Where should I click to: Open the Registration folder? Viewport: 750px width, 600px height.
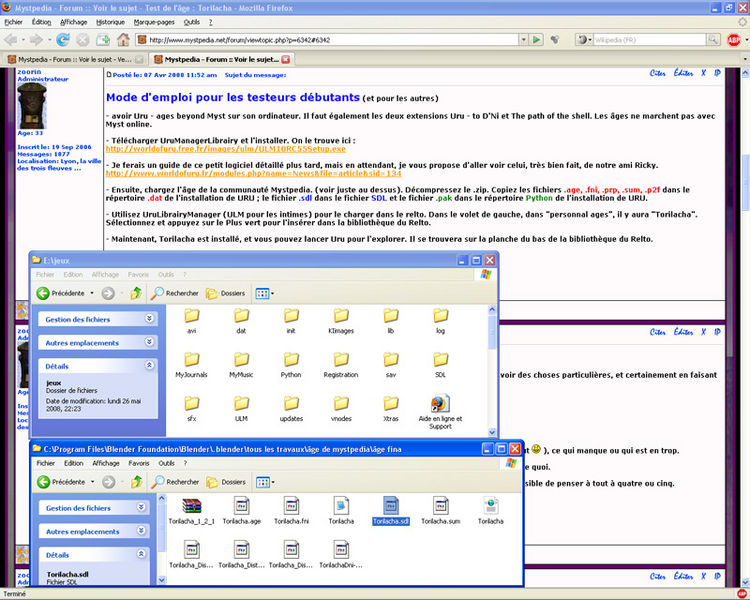(x=341, y=365)
